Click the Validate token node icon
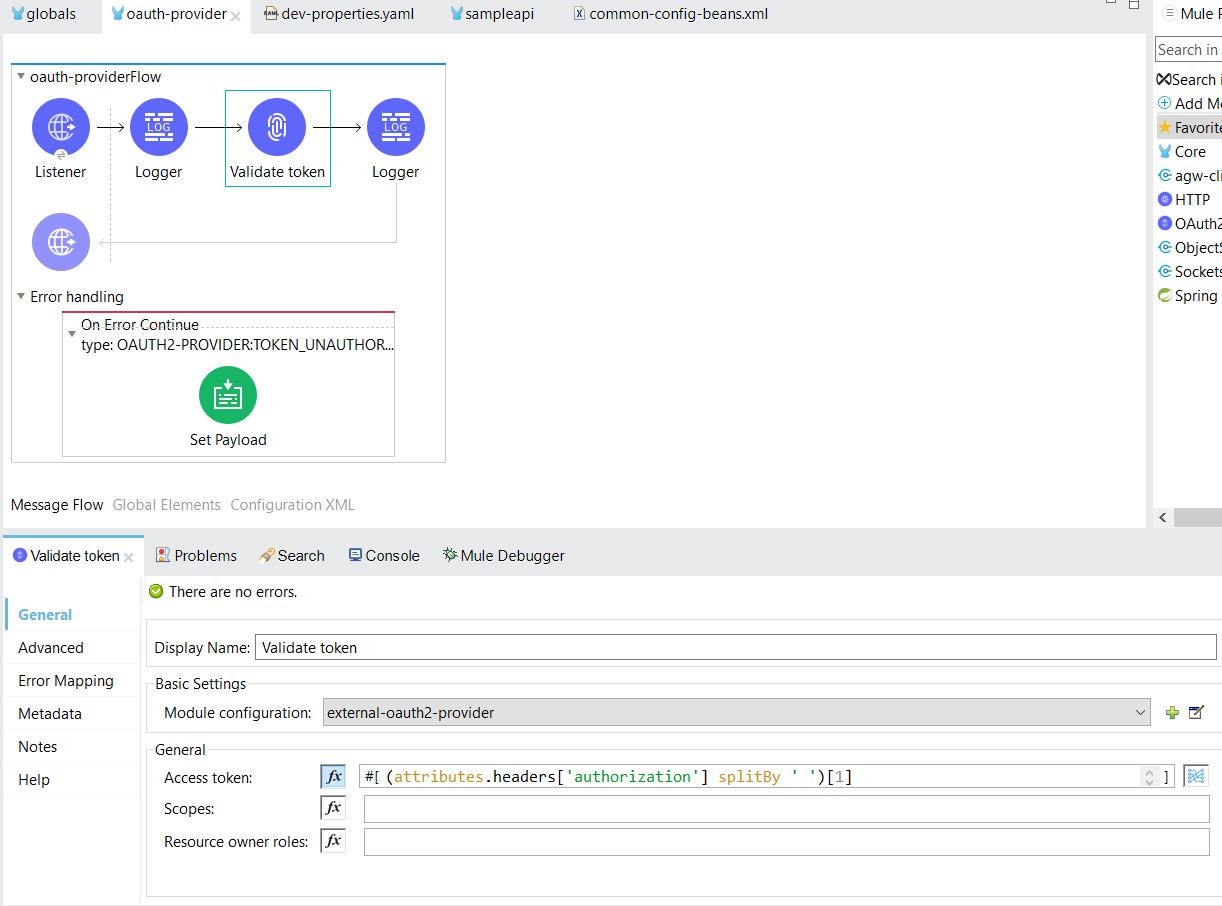 pos(277,128)
